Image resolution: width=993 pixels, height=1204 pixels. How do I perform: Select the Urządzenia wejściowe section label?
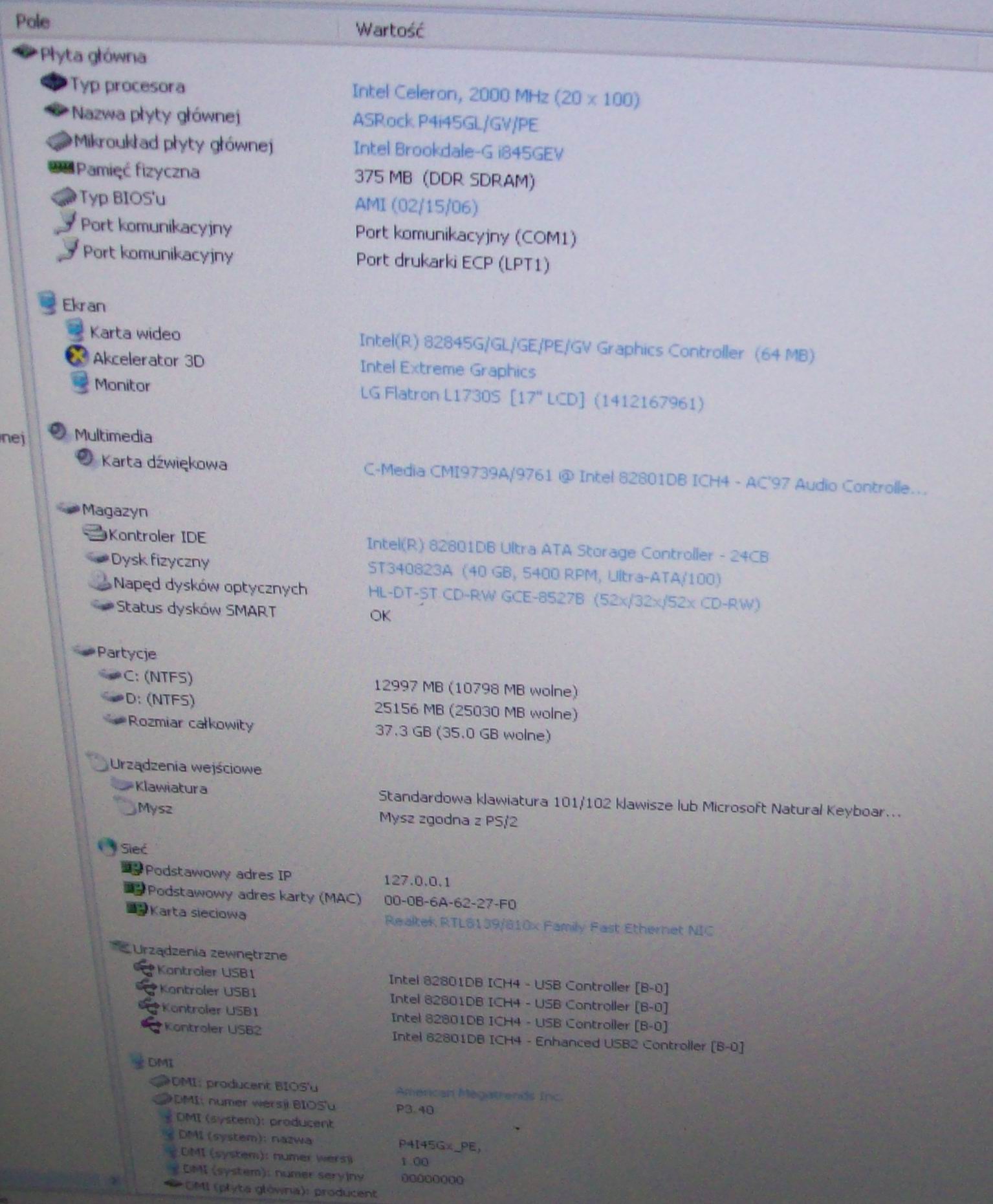coord(186,766)
